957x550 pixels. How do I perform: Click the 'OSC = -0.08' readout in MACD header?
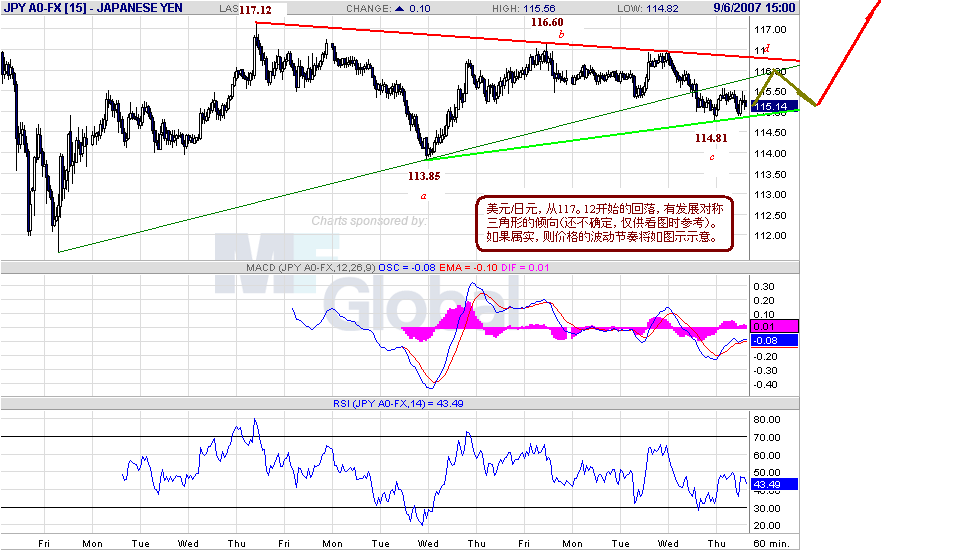(x=407, y=267)
